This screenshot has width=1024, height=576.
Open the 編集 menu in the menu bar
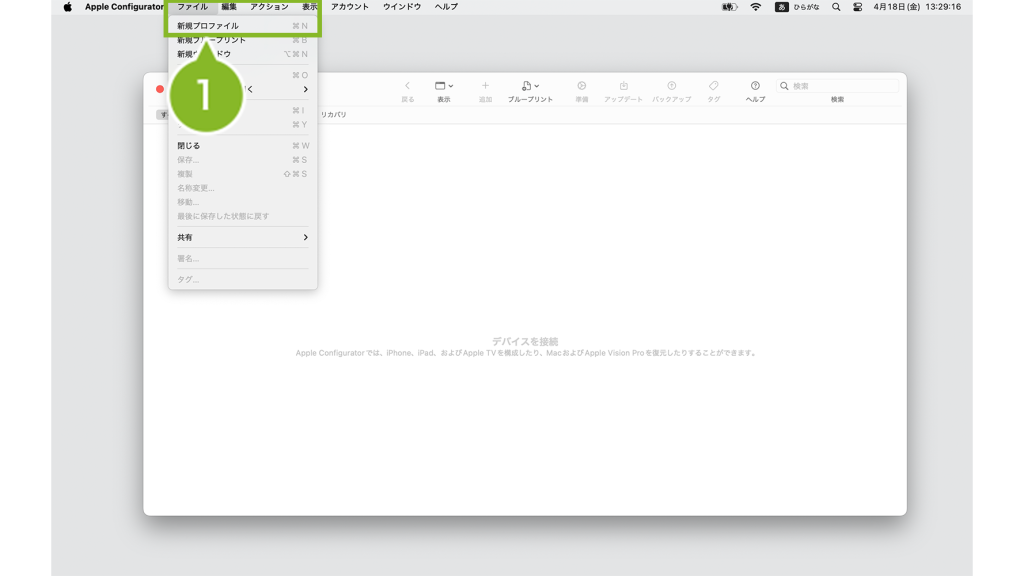coord(229,7)
